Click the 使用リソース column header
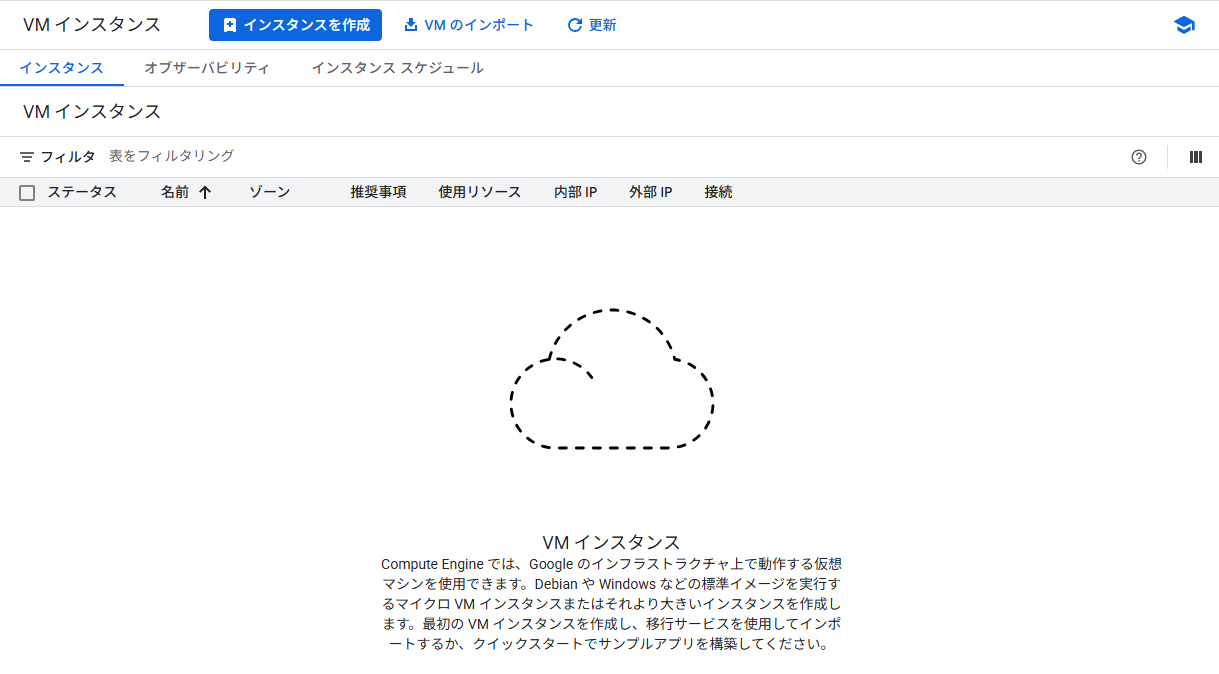Image resolution: width=1219 pixels, height=674 pixels. [x=480, y=192]
